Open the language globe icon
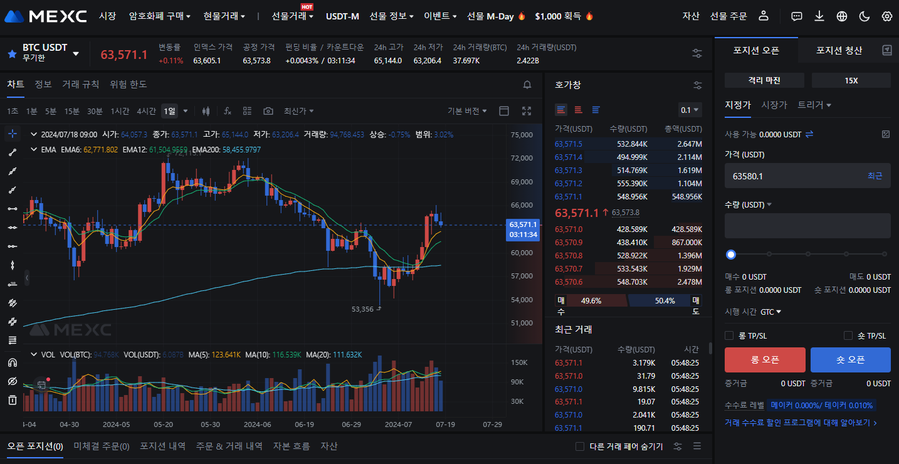This screenshot has height=464, width=899. (842, 16)
